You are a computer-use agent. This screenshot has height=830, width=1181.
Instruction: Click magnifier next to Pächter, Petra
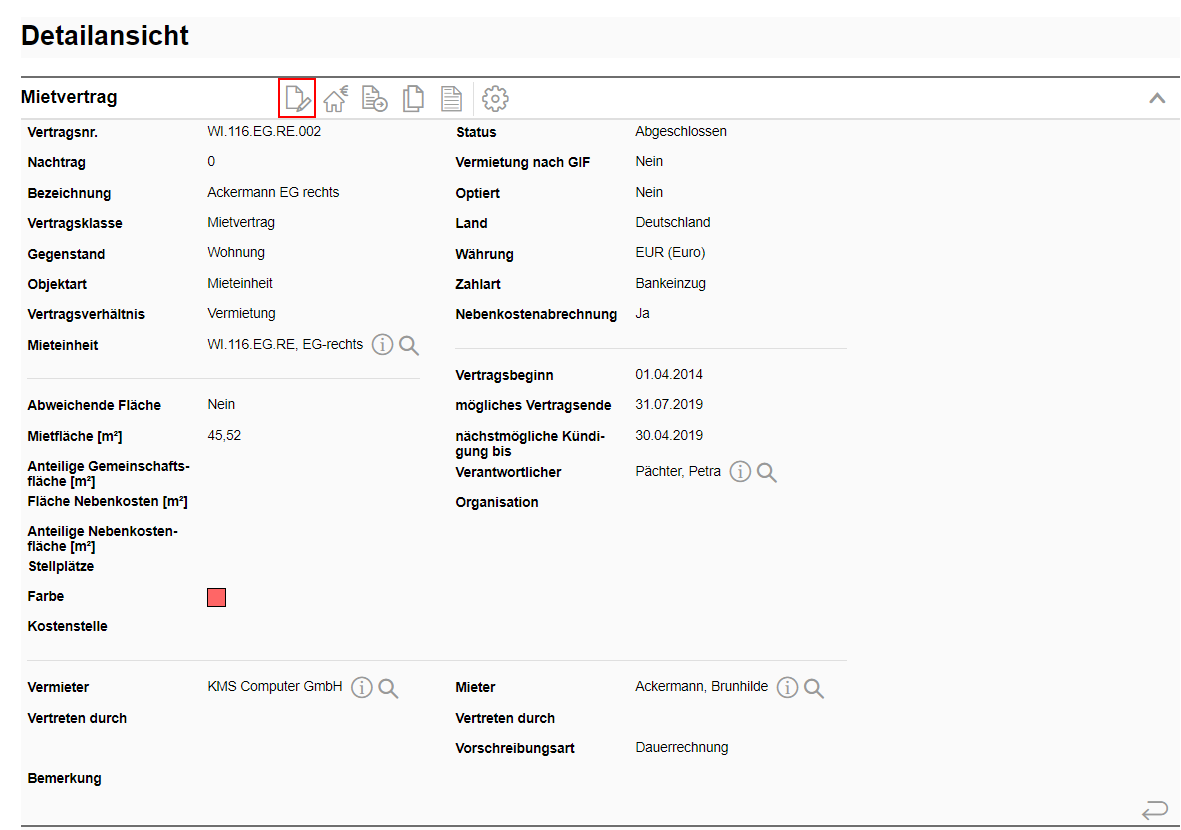pos(767,472)
